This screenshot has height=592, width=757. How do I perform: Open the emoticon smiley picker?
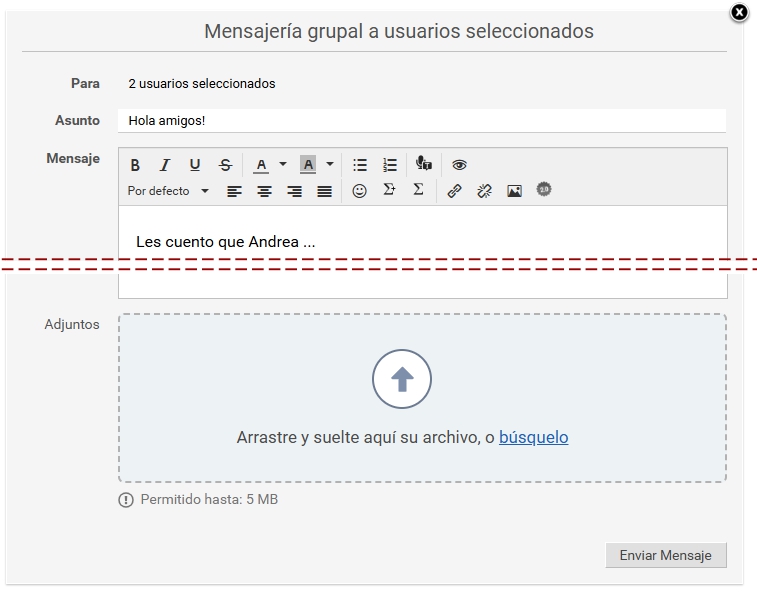coord(359,191)
